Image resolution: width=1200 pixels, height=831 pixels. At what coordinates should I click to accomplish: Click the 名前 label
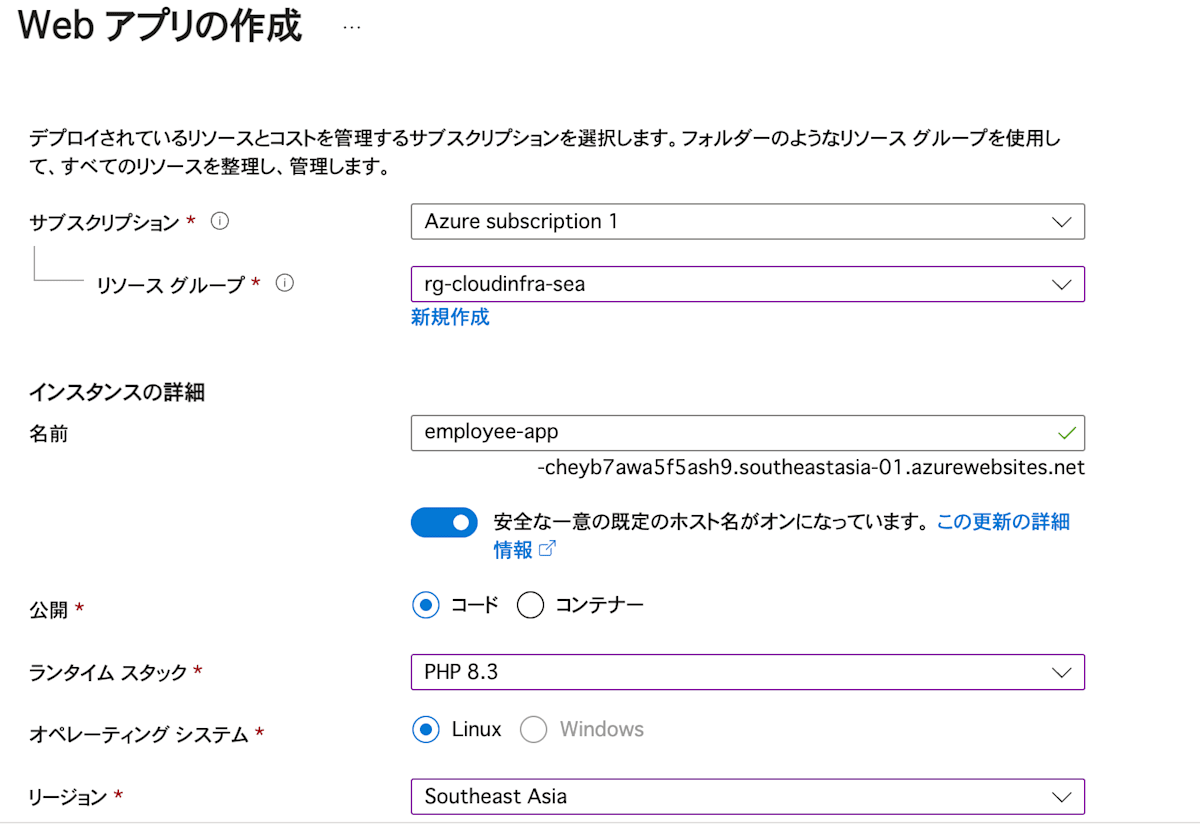(48, 434)
